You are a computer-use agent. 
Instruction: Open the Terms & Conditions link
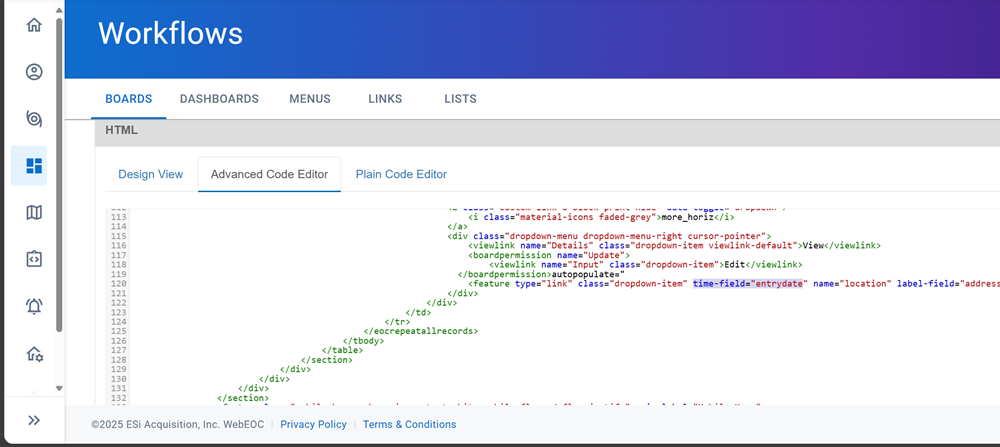click(x=409, y=425)
